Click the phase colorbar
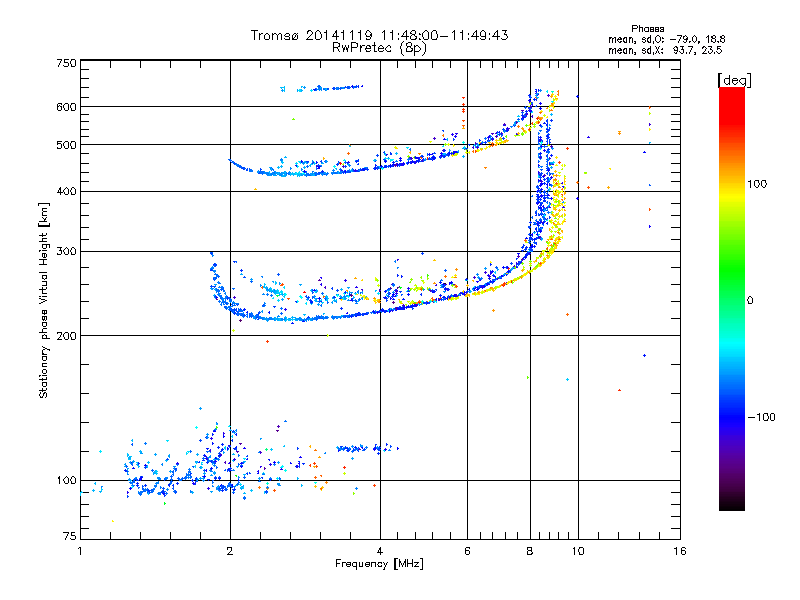The image size is (800, 600). (732, 299)
